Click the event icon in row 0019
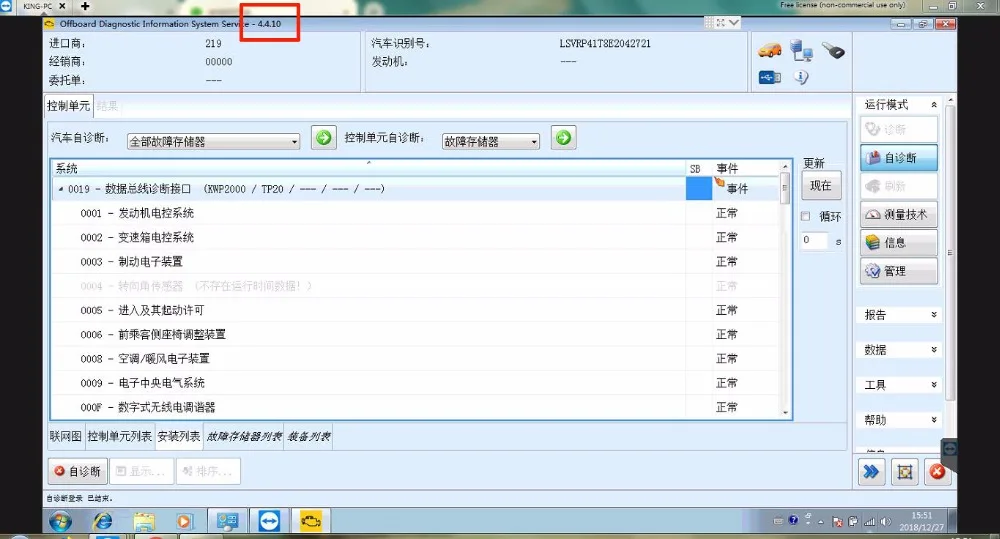1000x539 pixels. [x=720, y=184]
